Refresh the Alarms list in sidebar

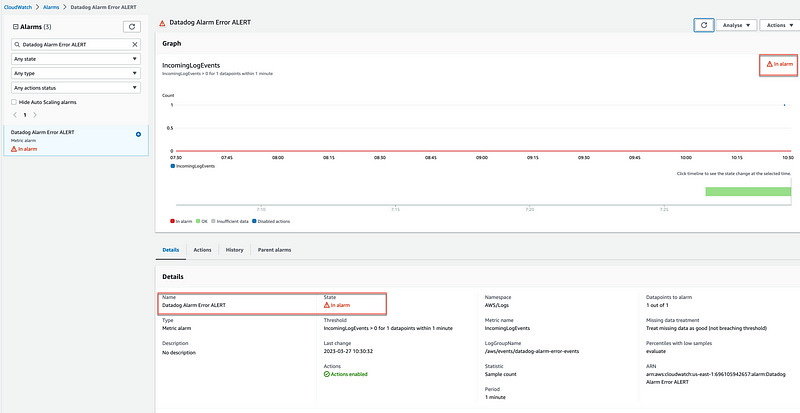point(132,27)
